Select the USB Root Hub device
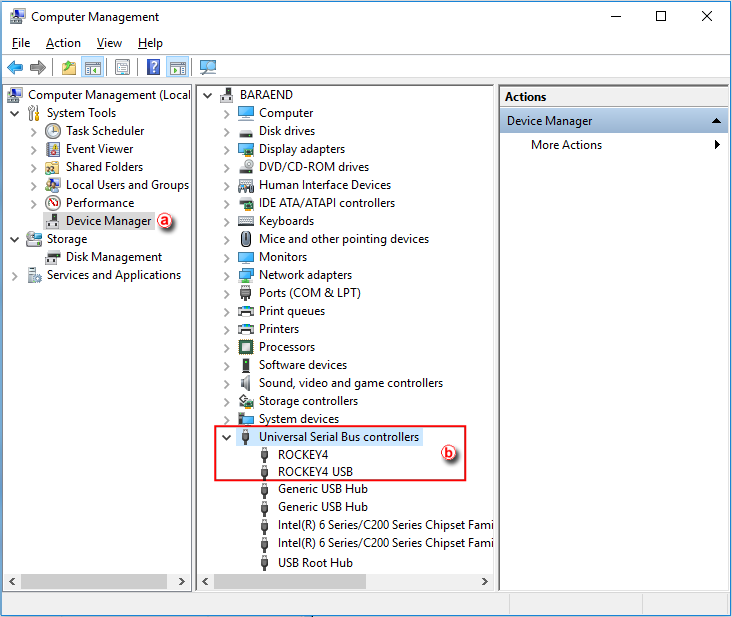Screen dimensions: 732x617 [315, 563]
